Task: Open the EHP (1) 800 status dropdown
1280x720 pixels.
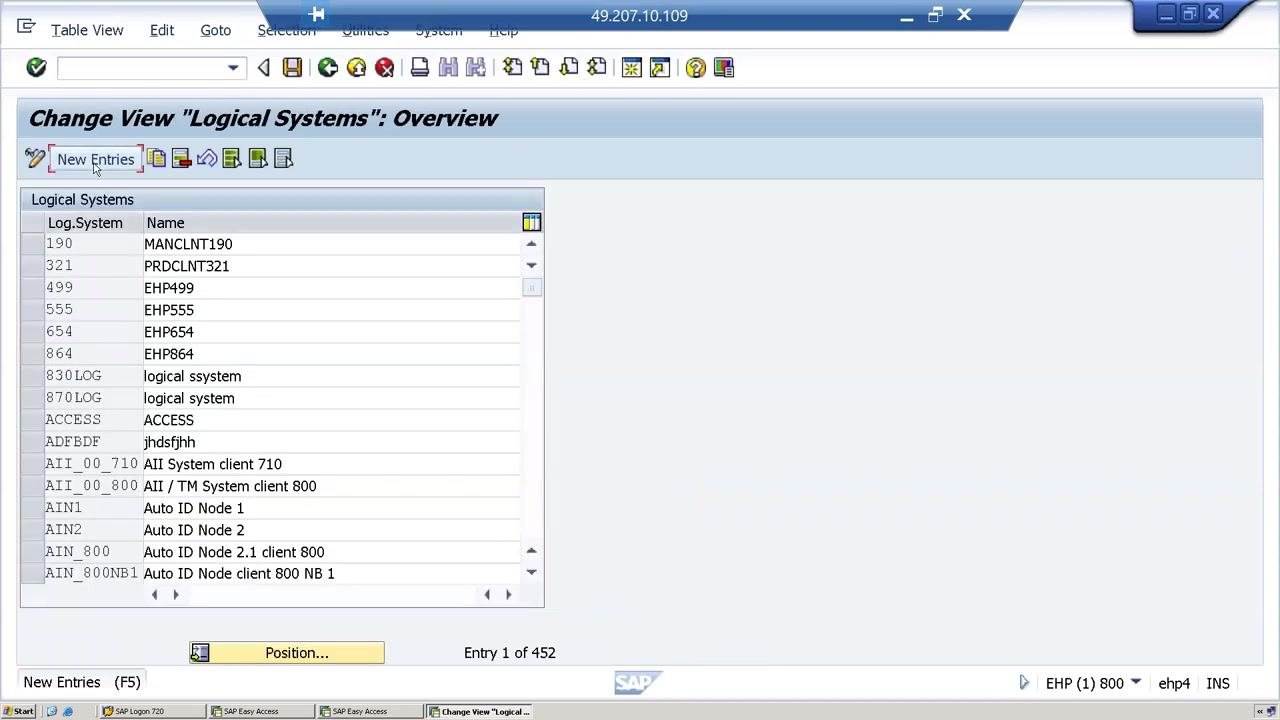Action: pyautogui.click(x=1136, y=682)
